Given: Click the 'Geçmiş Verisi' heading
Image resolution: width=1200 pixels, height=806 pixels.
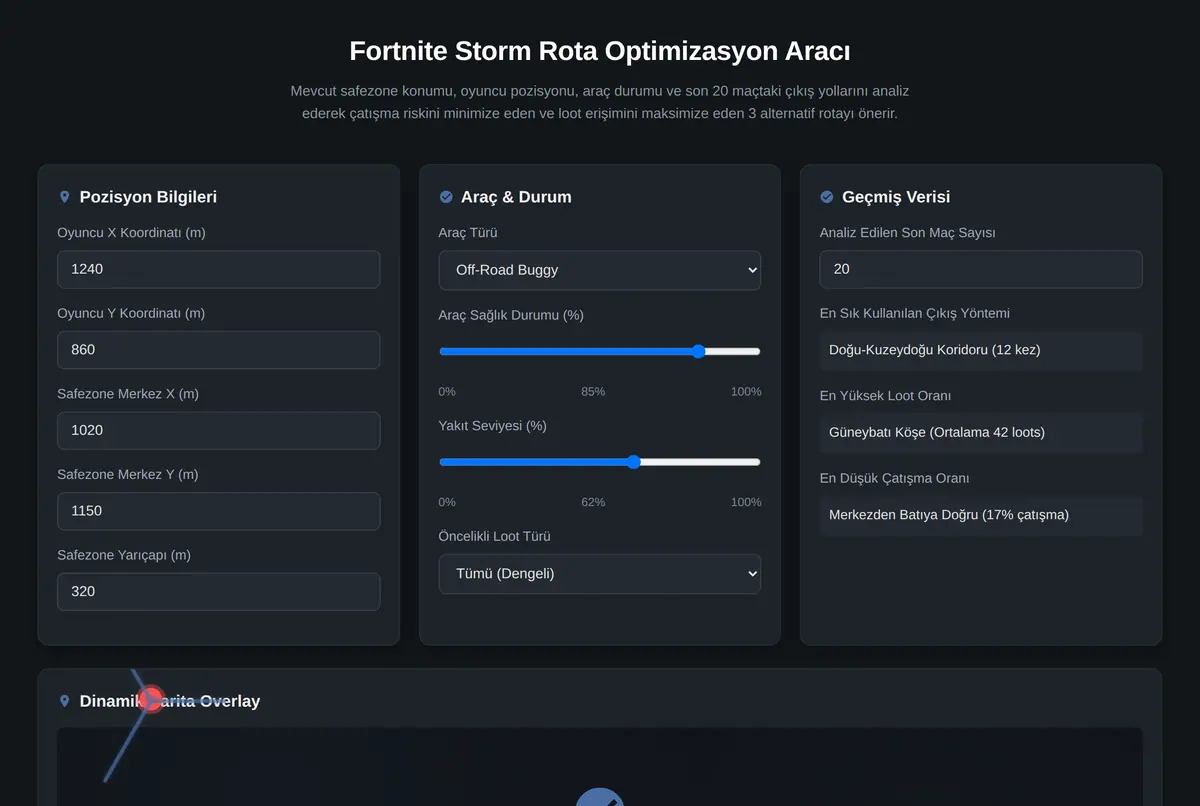Looking at the screenshot, I should [896, 197].
